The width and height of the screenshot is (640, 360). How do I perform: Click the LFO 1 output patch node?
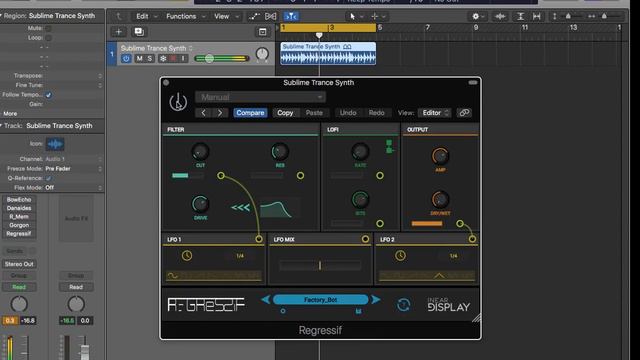click(259, 239)
